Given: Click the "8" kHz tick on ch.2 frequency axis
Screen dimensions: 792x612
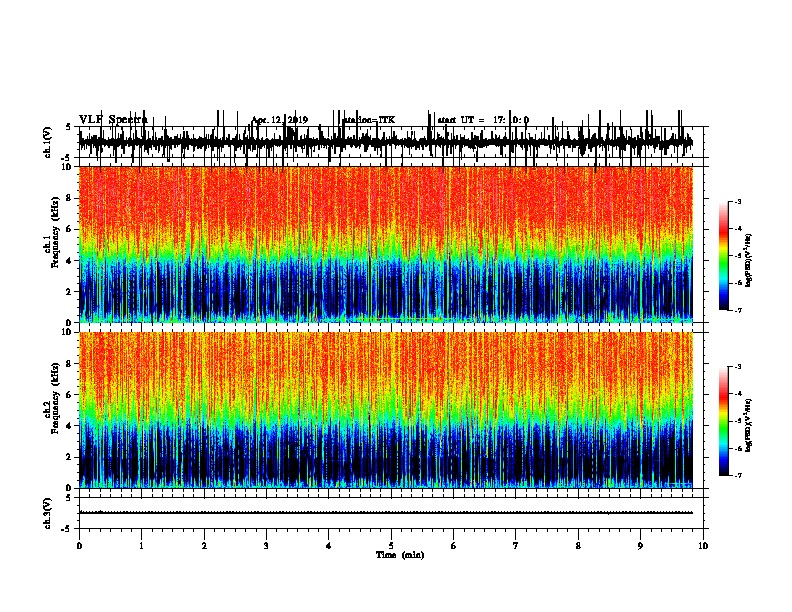Looking at the screenshot, I should [69, 364].
